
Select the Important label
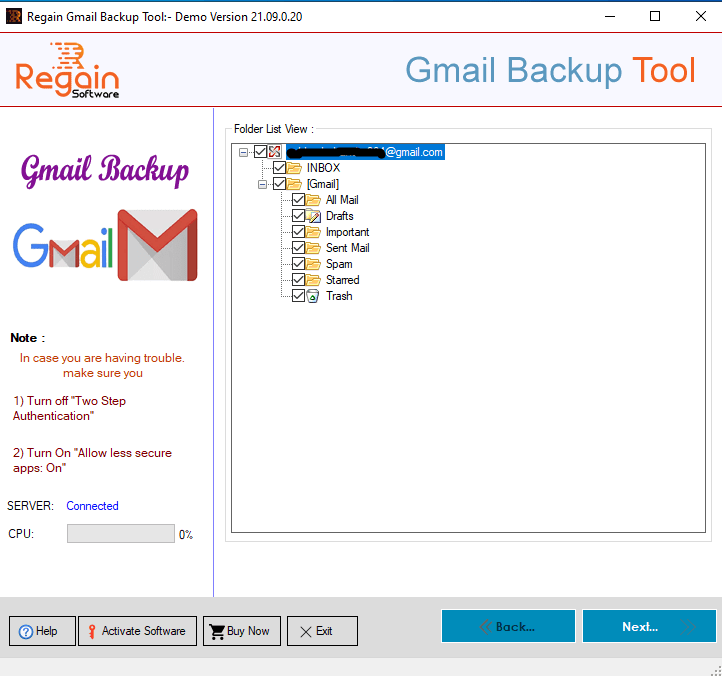348,232
